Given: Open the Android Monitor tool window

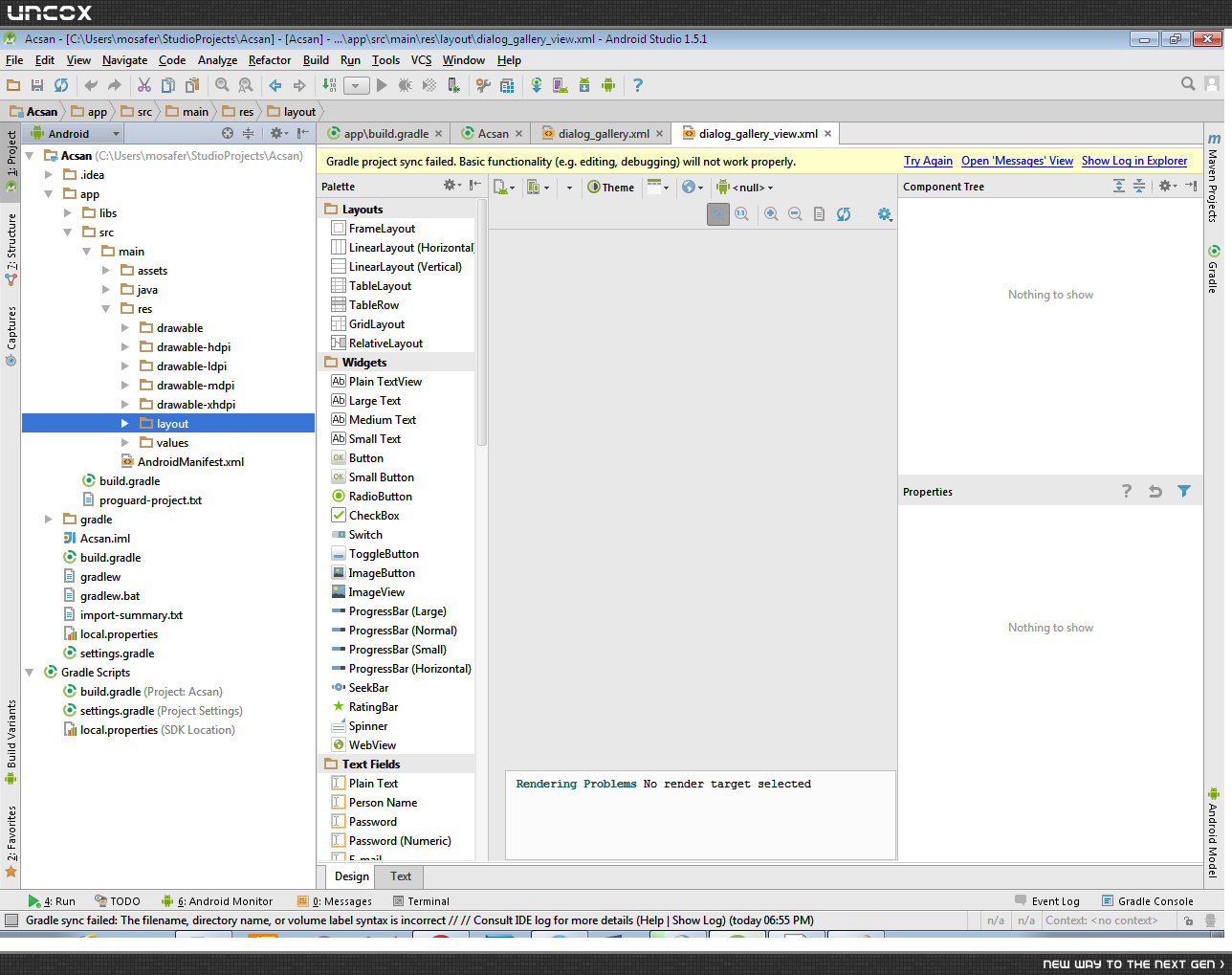Looking at the screenshot, I should pos(217,901).
